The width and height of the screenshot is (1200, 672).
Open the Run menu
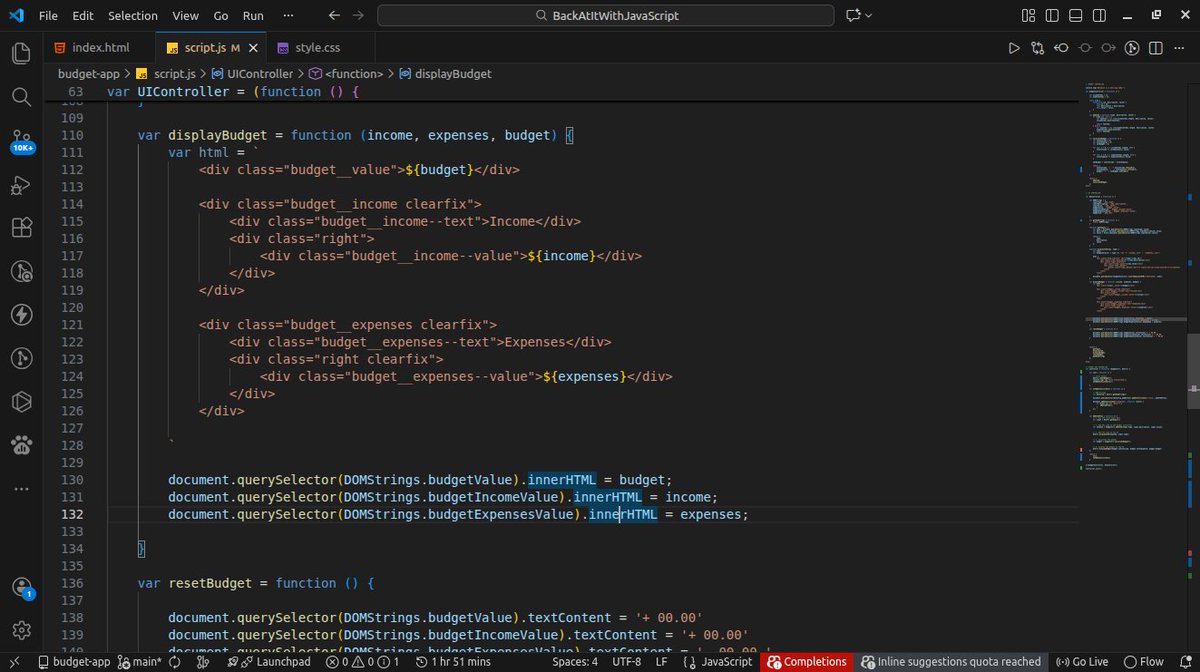point(253,16)
